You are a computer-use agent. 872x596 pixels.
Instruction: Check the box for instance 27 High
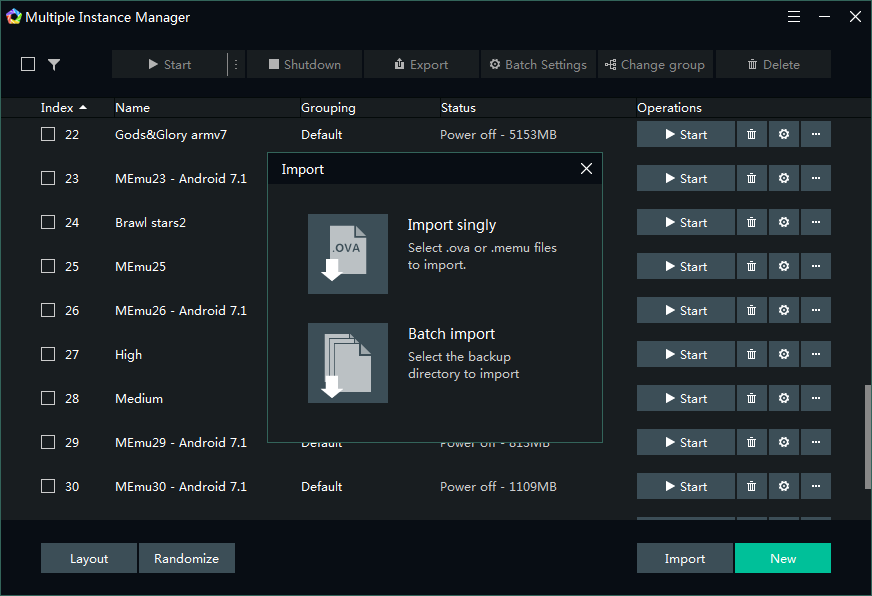point(48,354)
